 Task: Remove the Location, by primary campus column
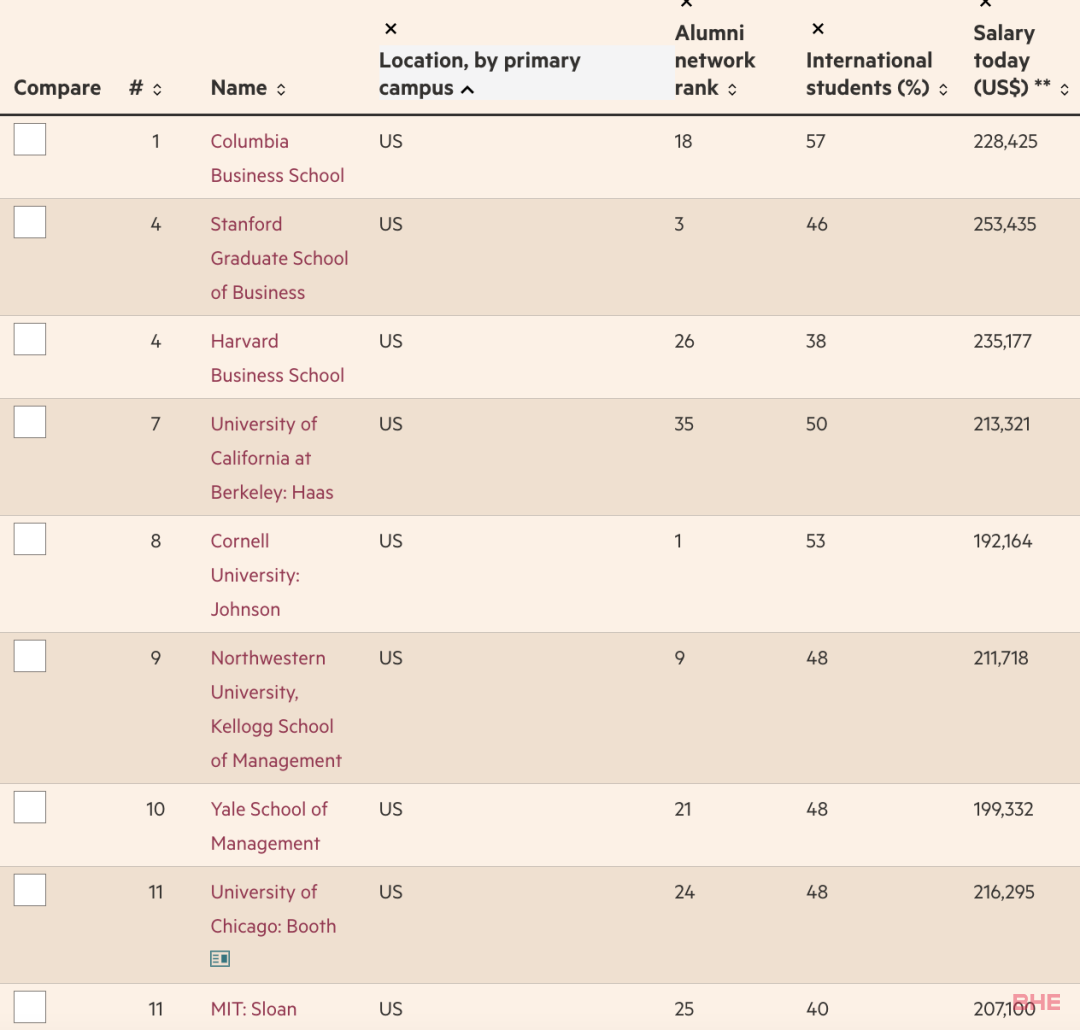pos(391,29)
